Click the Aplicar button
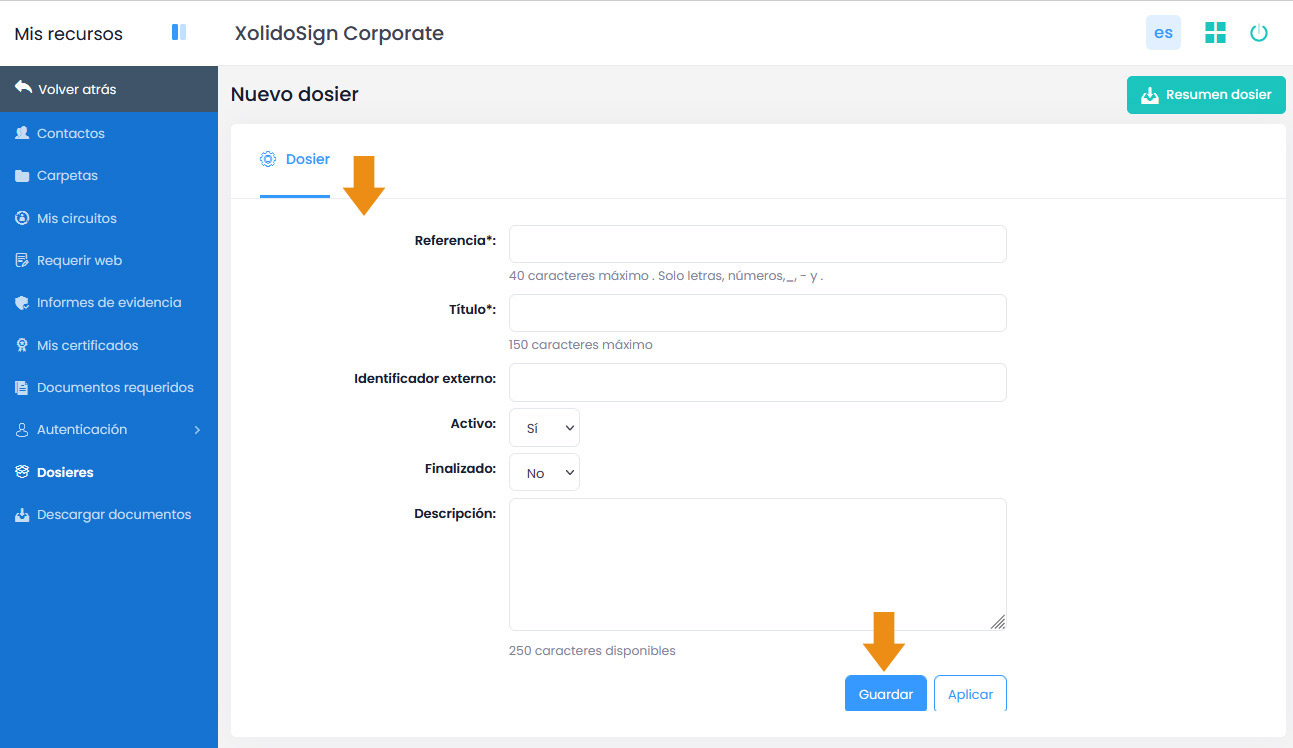Screen dimensions: 1293x748 [970, 694]
